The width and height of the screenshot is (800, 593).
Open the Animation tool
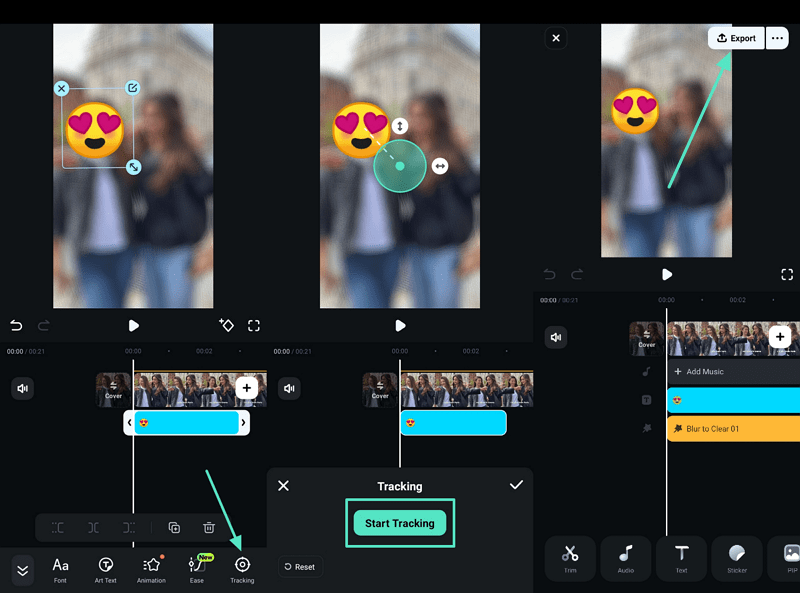(x=151, y=568)
